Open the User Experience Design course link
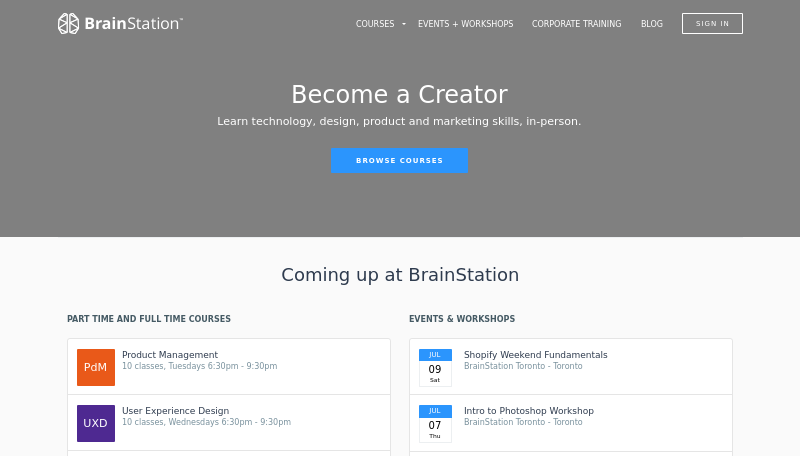The width and height of the screenshot is (800, 456). coord(176,411)
